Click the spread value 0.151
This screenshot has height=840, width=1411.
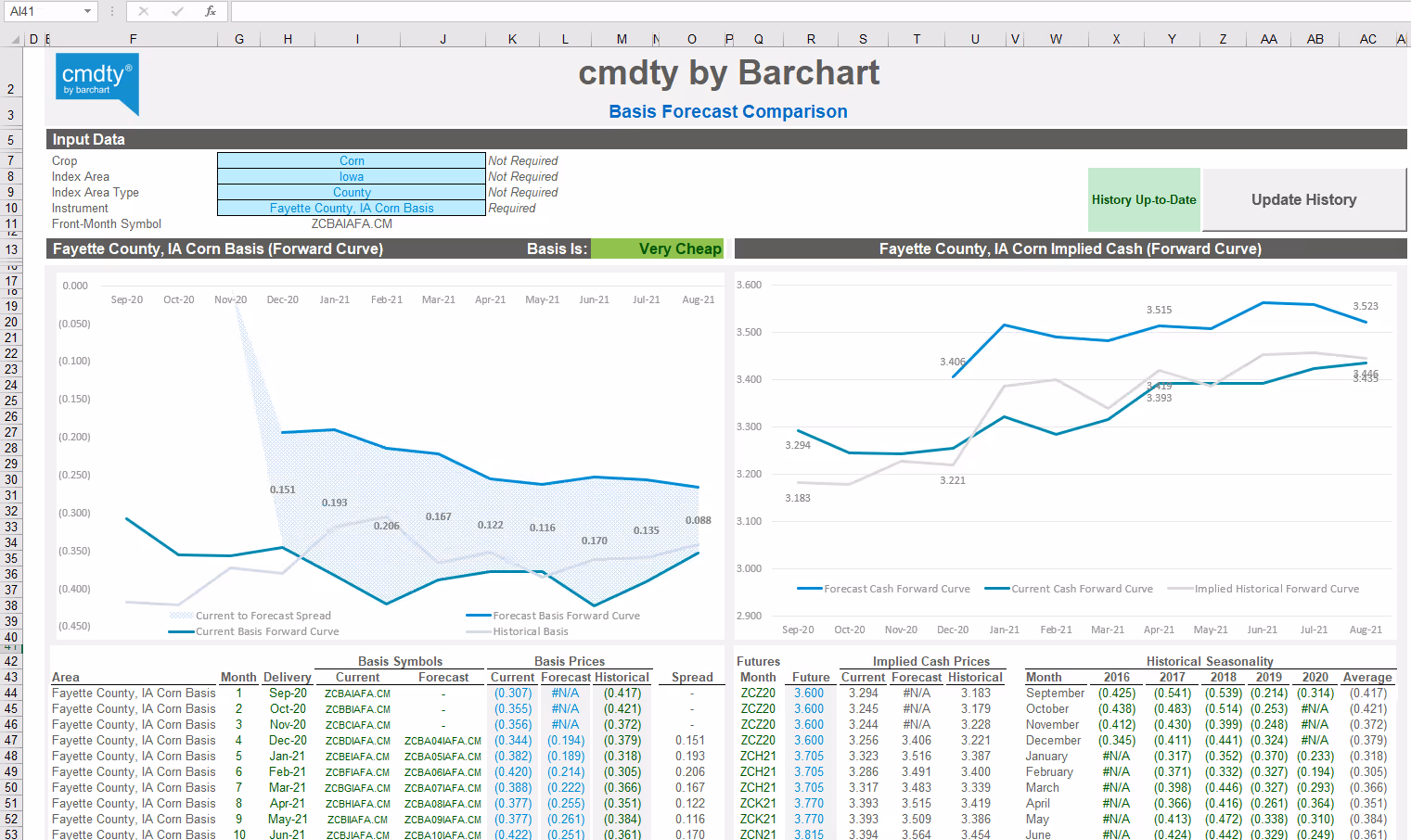coord(689,741)
